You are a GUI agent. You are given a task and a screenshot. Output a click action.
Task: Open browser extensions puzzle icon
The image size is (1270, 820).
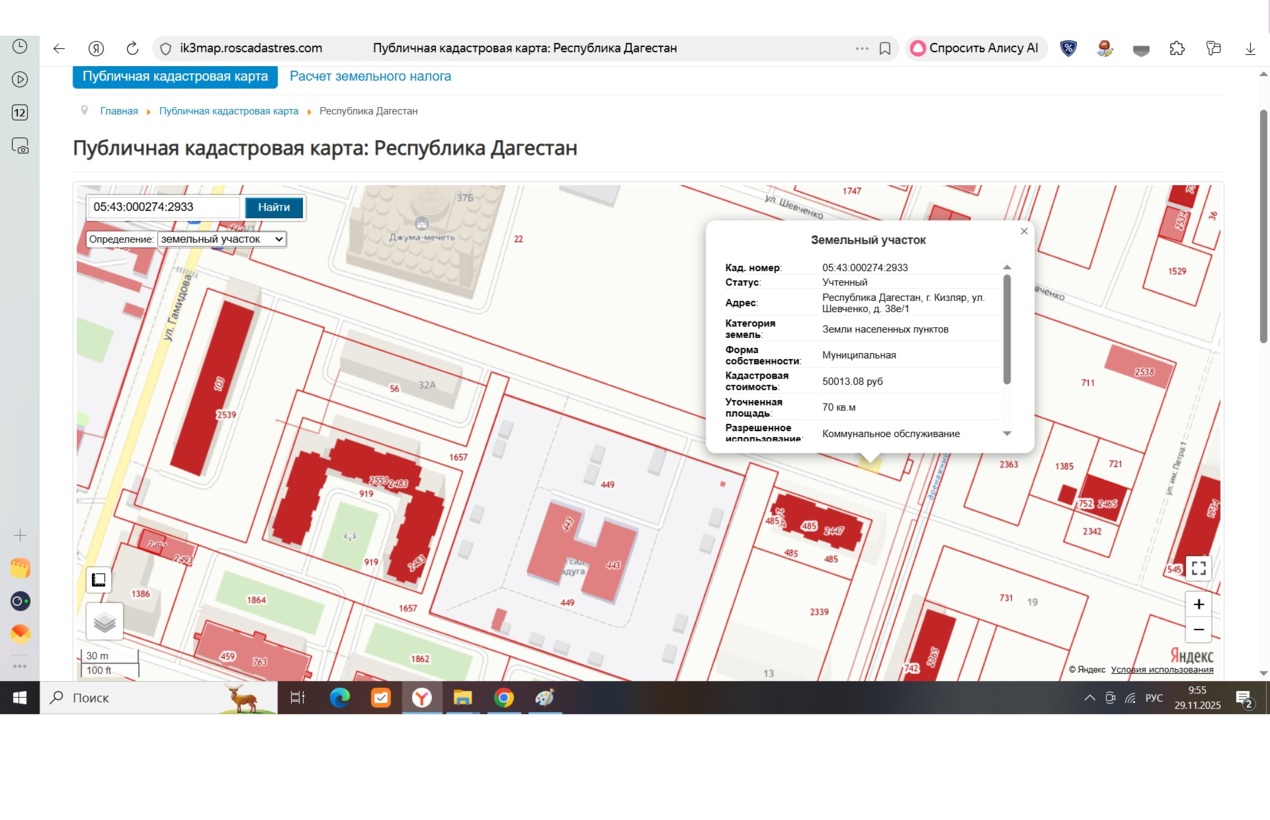click(x=1177, y=48)
